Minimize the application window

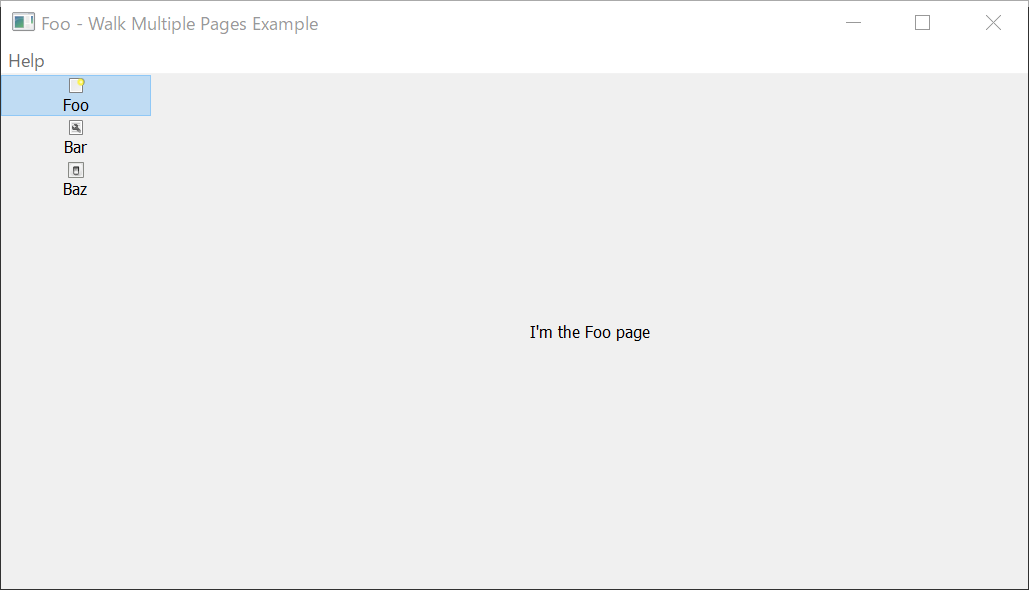pos(853,22)
